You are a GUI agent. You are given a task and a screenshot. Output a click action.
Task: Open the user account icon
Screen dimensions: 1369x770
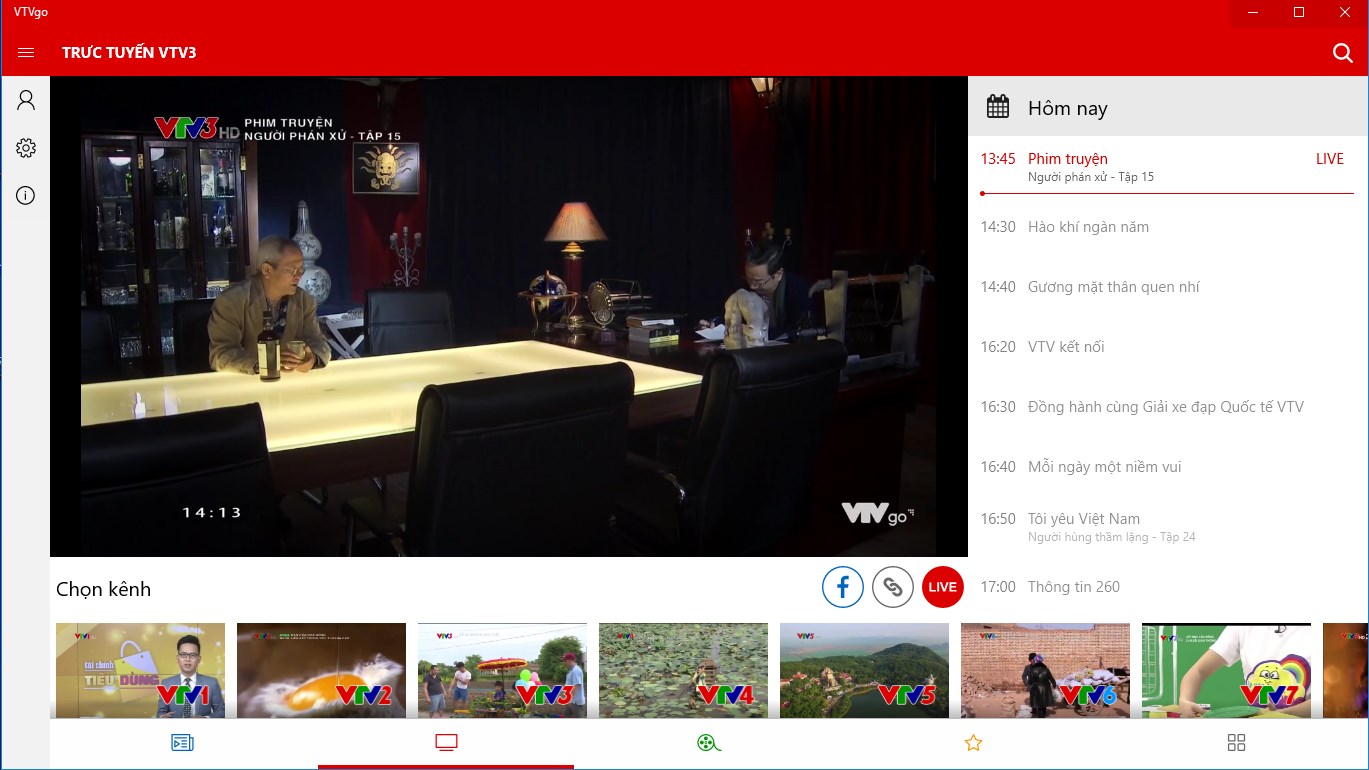(26, 100)
